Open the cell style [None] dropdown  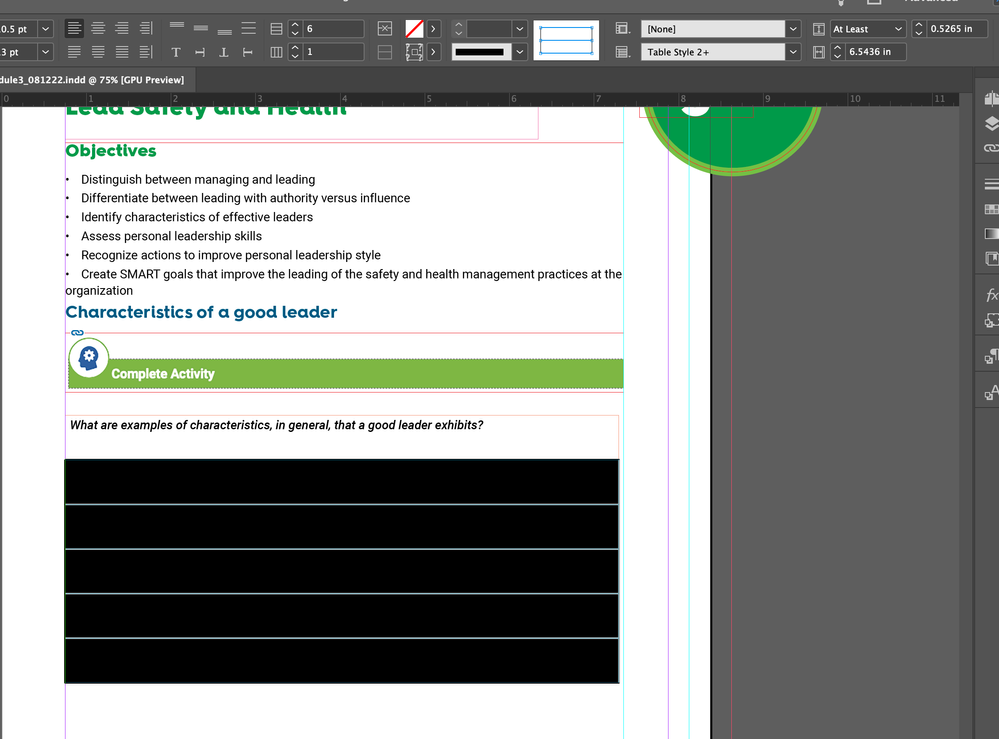pyautogui.click(x=793, y=29)
